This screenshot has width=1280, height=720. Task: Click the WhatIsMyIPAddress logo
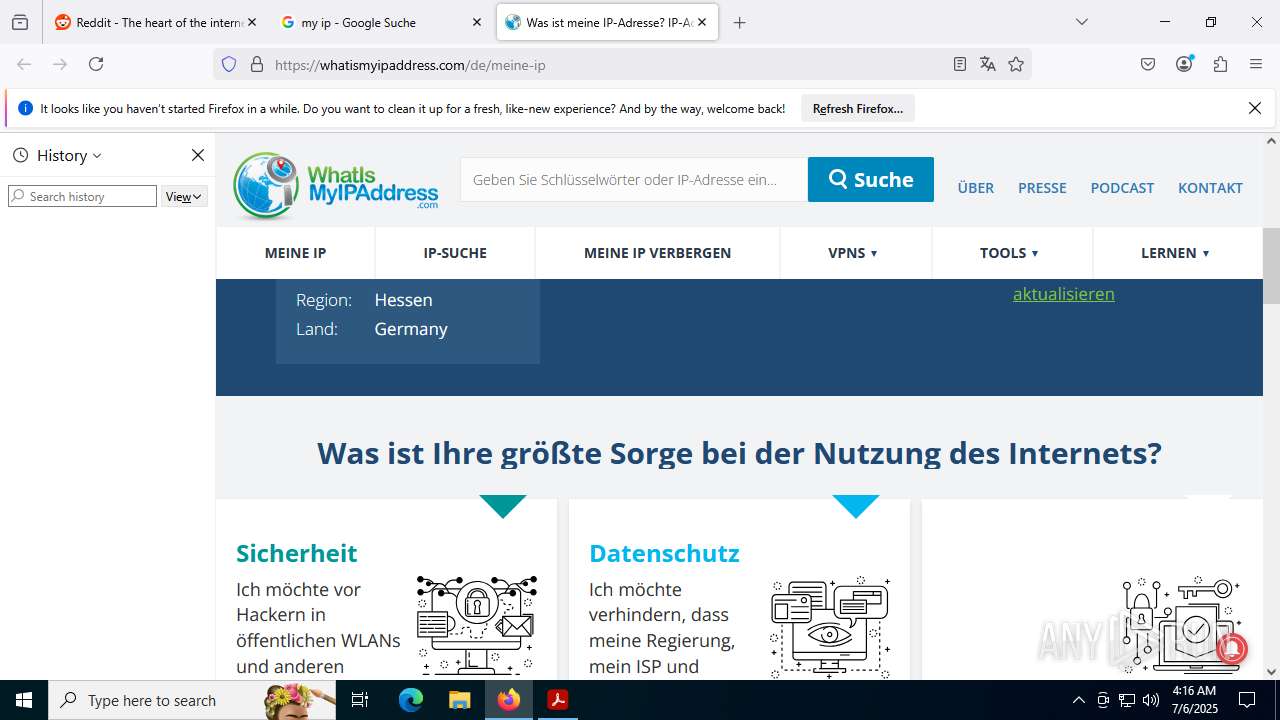coord(336,186)
